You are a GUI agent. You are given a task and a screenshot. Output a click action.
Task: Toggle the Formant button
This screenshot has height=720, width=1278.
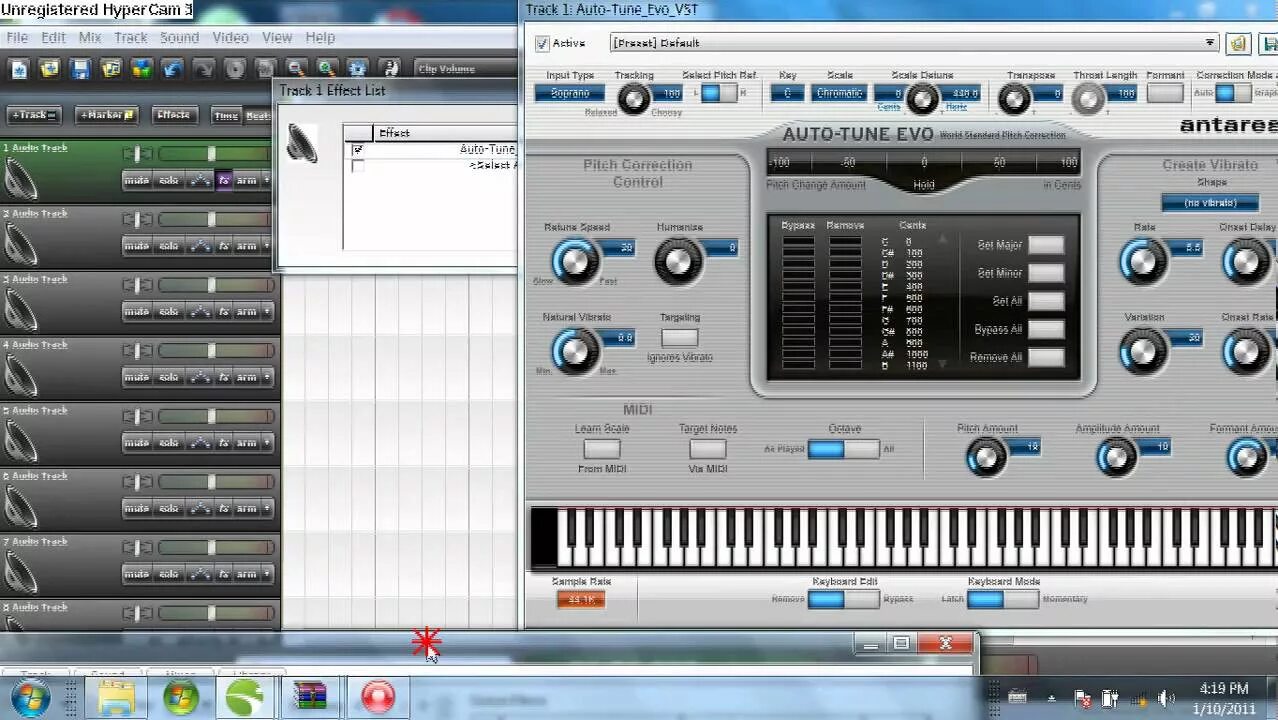(x=1165, y=93)
